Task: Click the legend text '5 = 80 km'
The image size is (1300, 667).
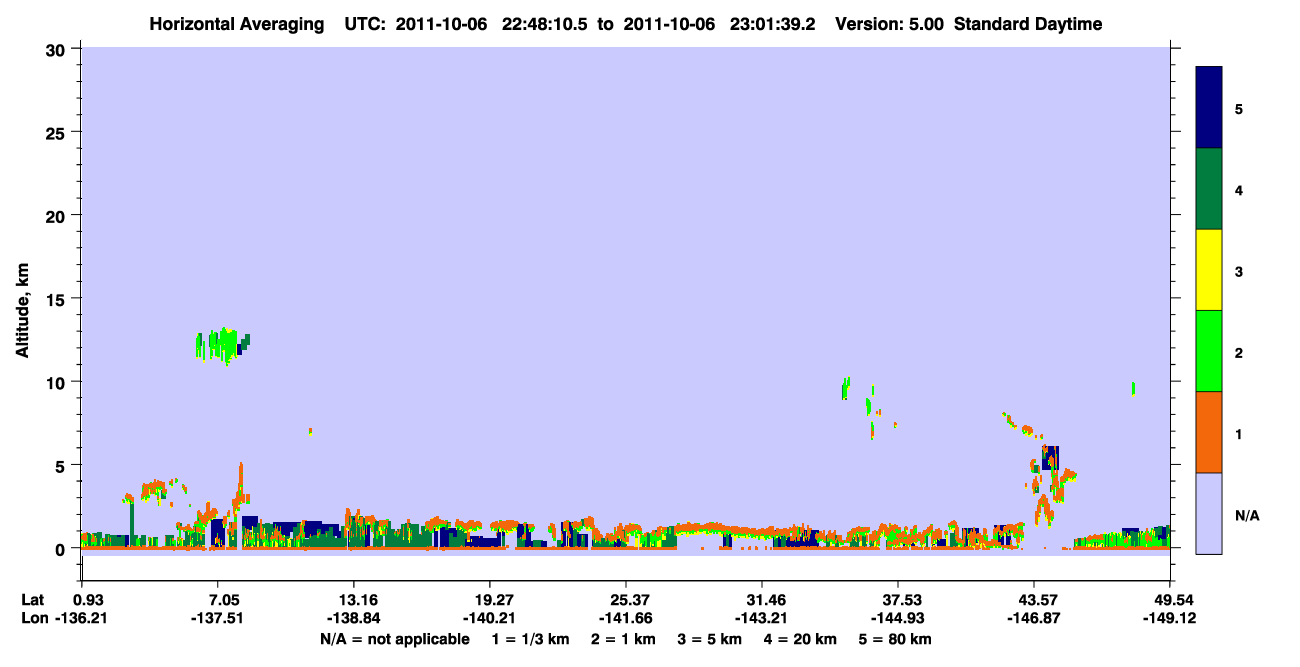Action: pyautogui.click(x=897, y=639)
